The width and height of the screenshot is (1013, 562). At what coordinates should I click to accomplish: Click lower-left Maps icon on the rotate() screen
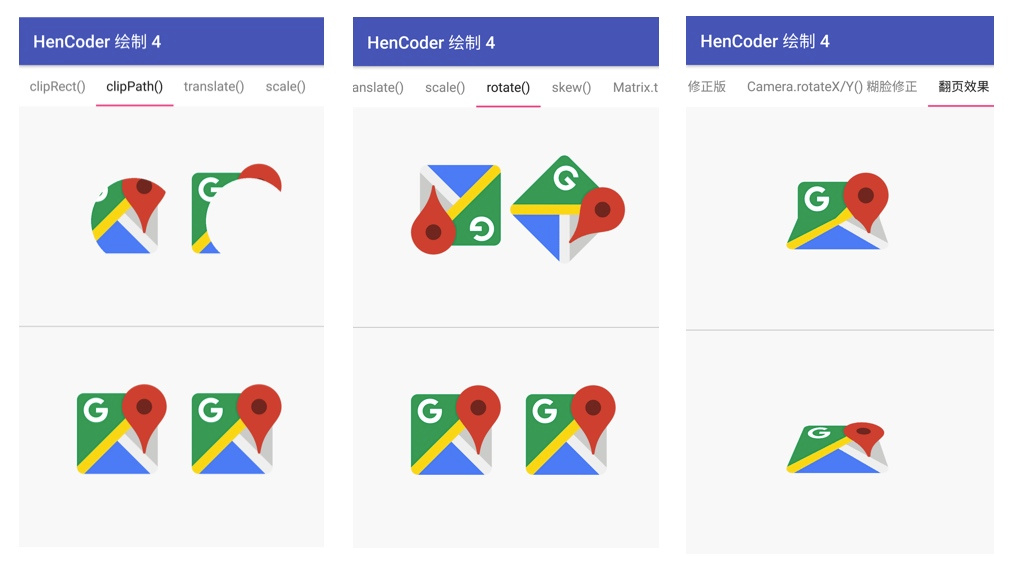[455, 430]
